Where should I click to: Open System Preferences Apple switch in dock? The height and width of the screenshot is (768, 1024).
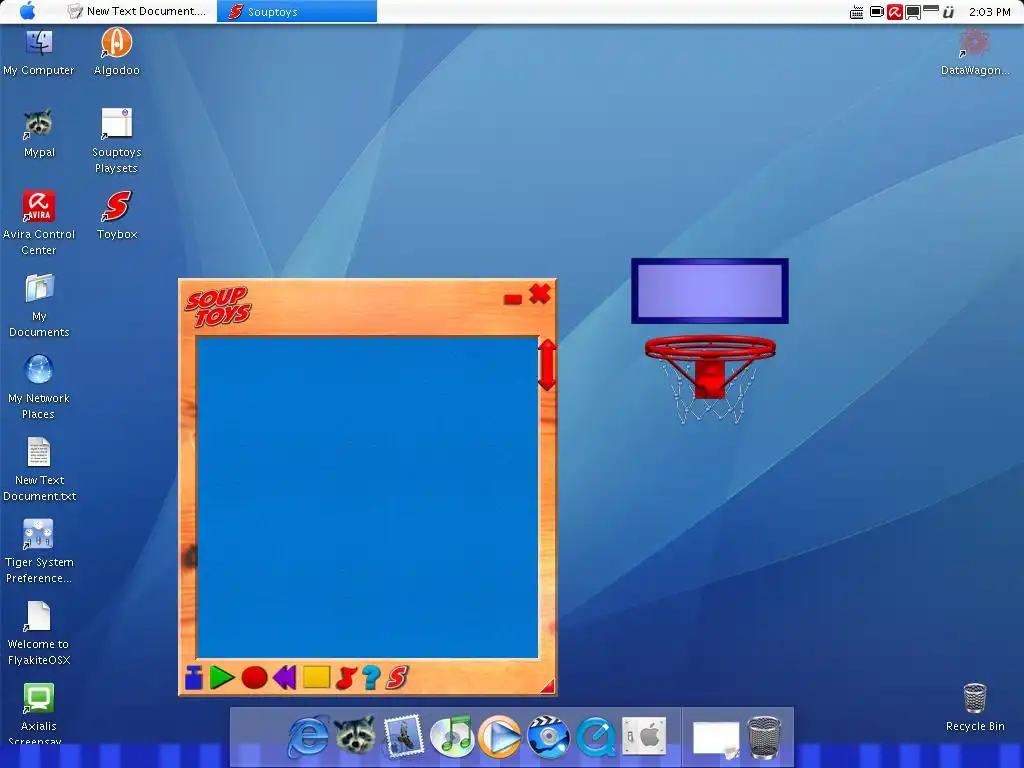tap(644, 737)
